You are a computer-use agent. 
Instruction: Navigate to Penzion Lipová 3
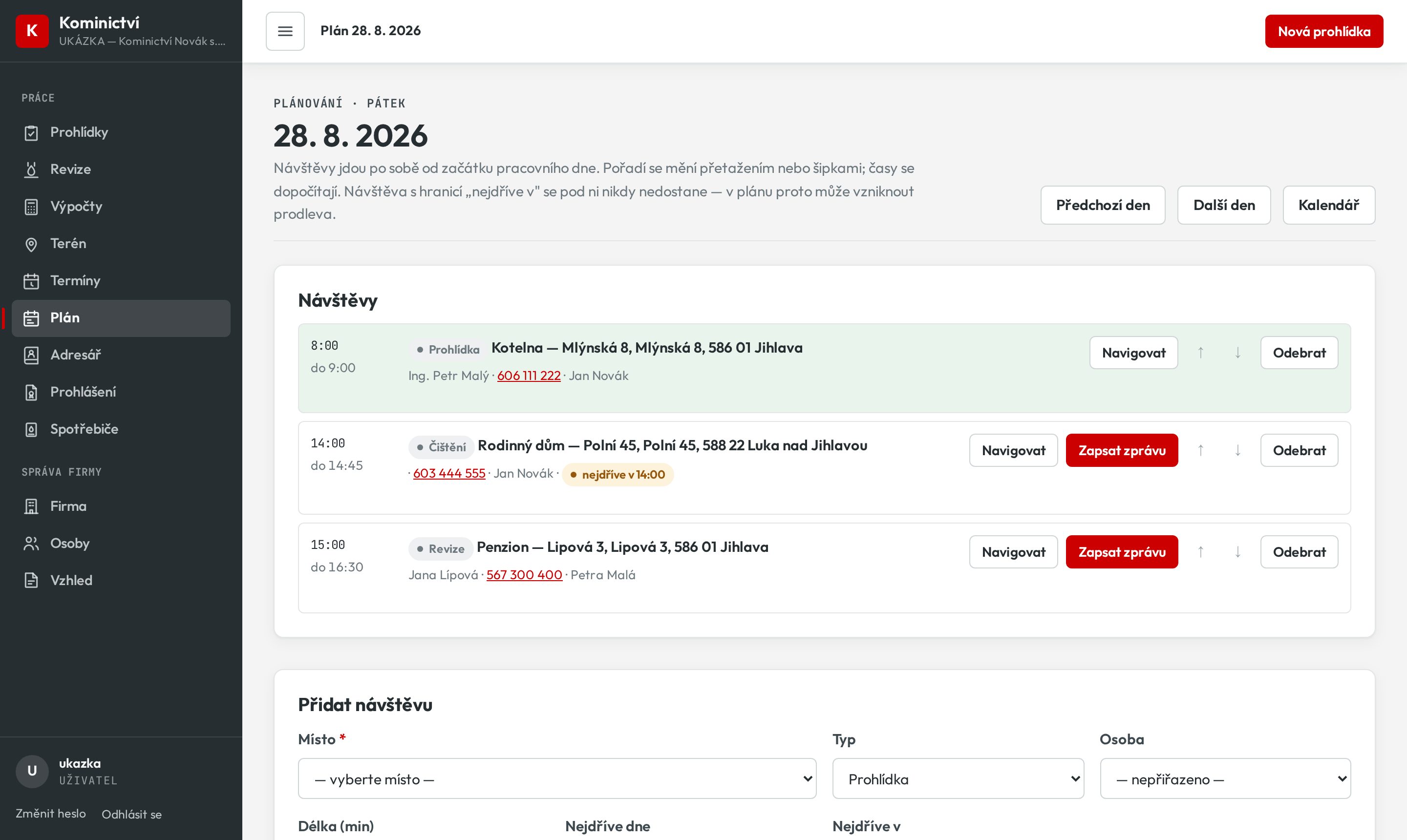(x=1013, y=552)
